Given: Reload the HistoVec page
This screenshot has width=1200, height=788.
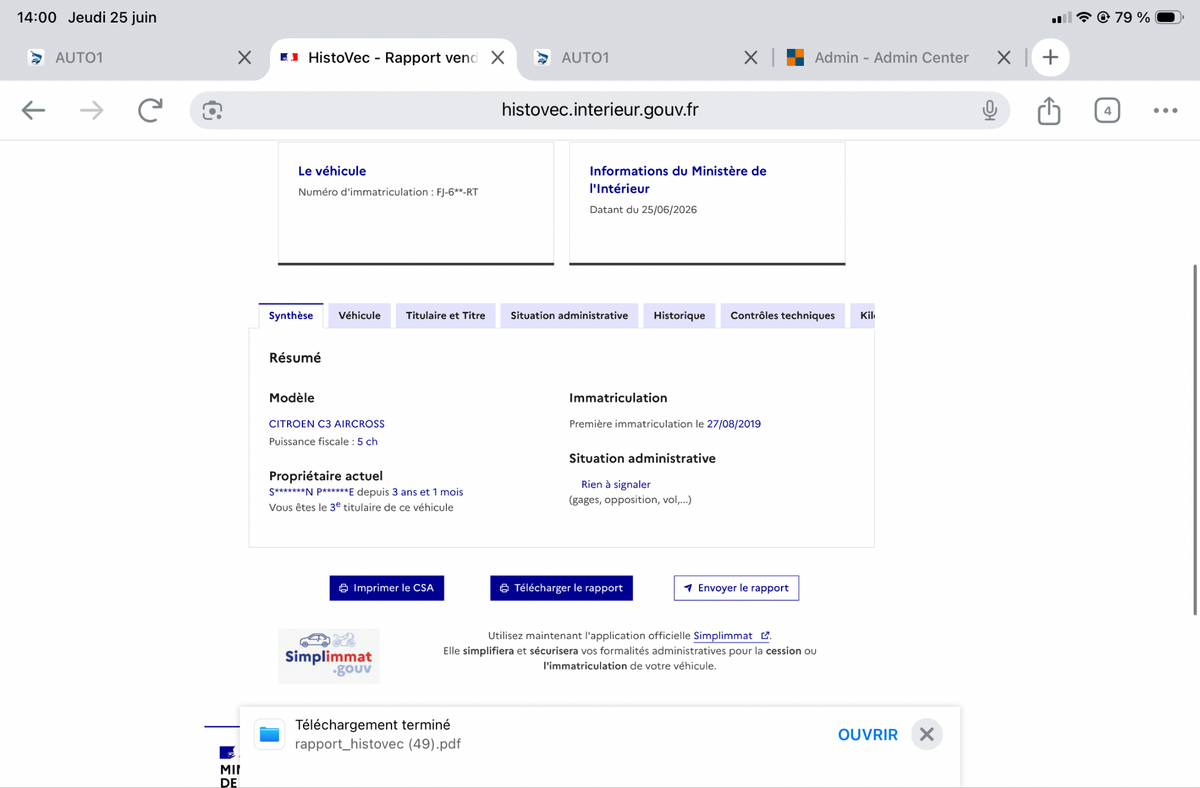Looking at the screenshot, I should 150,110.
